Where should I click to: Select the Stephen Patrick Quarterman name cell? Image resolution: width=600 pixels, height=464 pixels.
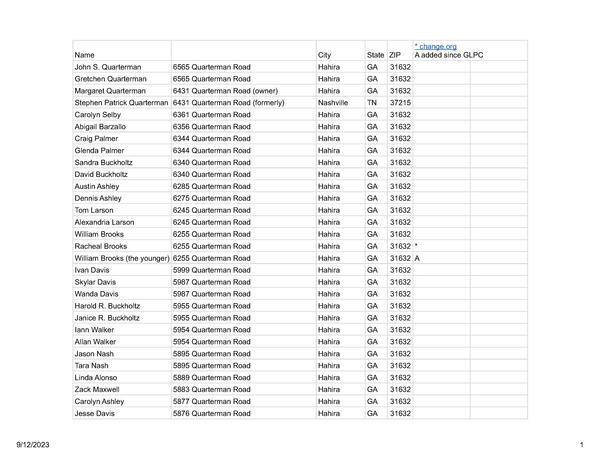click(121, 102)
